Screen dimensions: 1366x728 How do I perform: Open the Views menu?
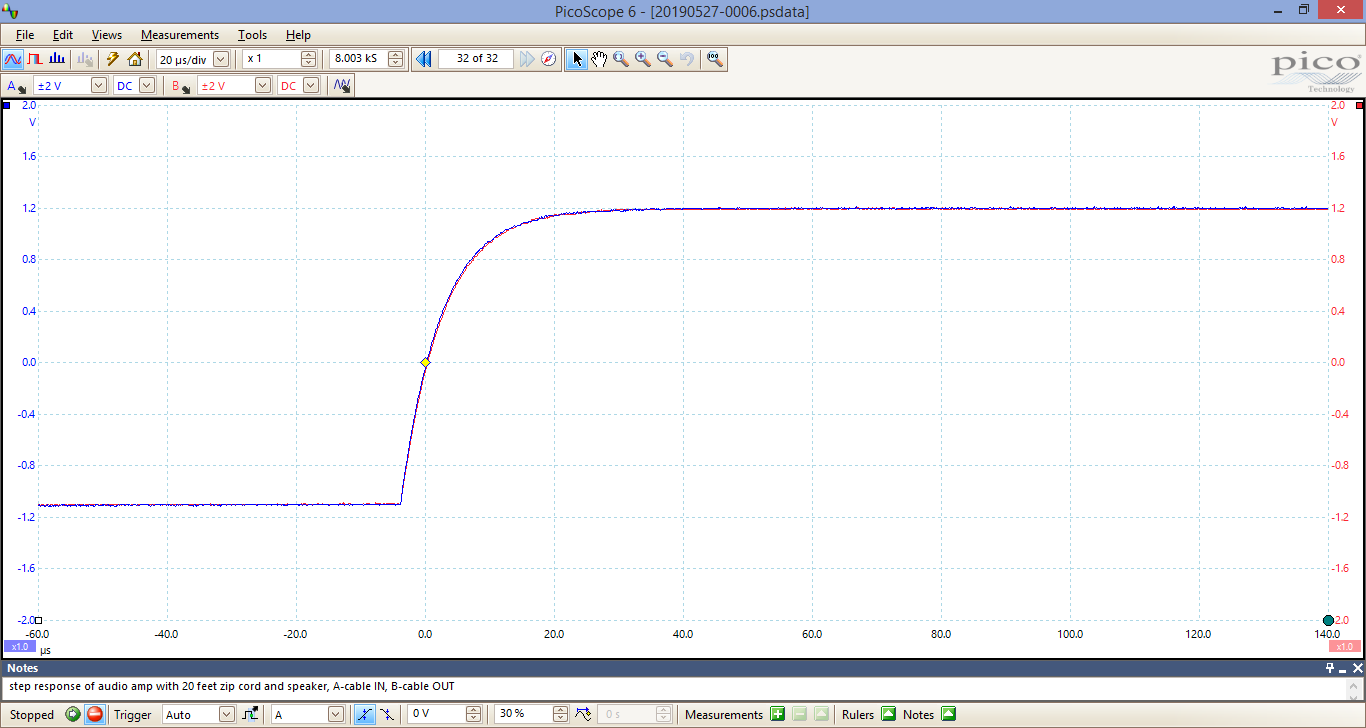pos(107,35)
